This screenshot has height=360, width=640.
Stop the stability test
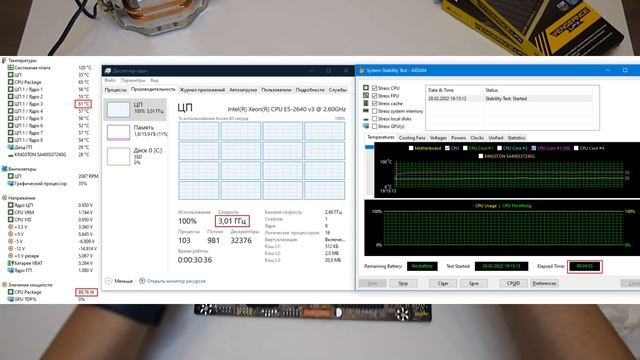403,283
